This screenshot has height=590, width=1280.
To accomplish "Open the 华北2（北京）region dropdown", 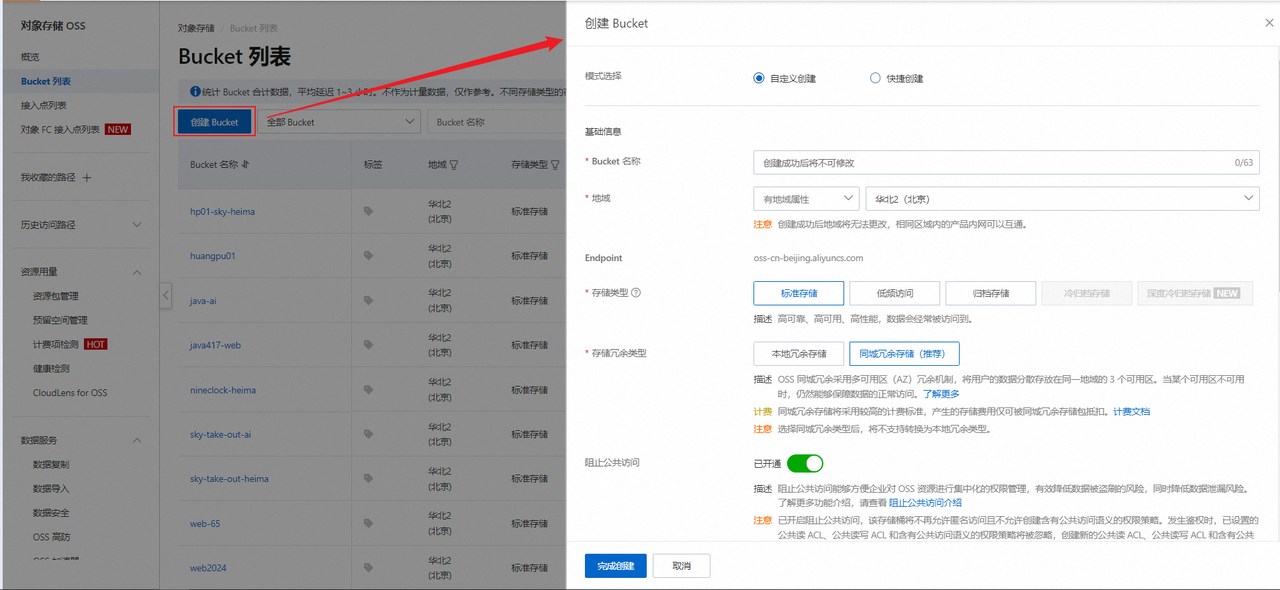I will [1060, 199].
